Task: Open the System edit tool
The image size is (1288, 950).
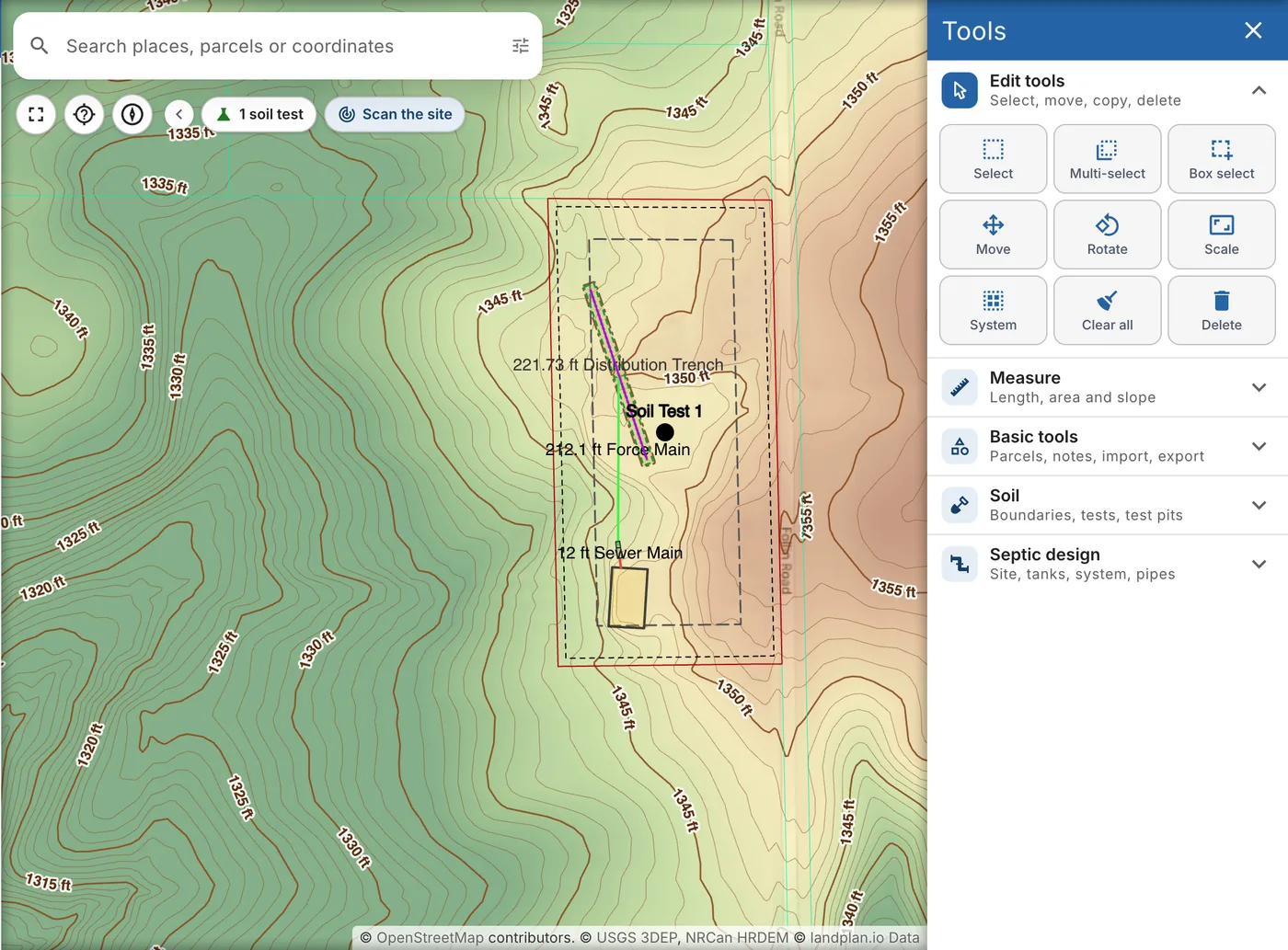Action: pos(993,311)
